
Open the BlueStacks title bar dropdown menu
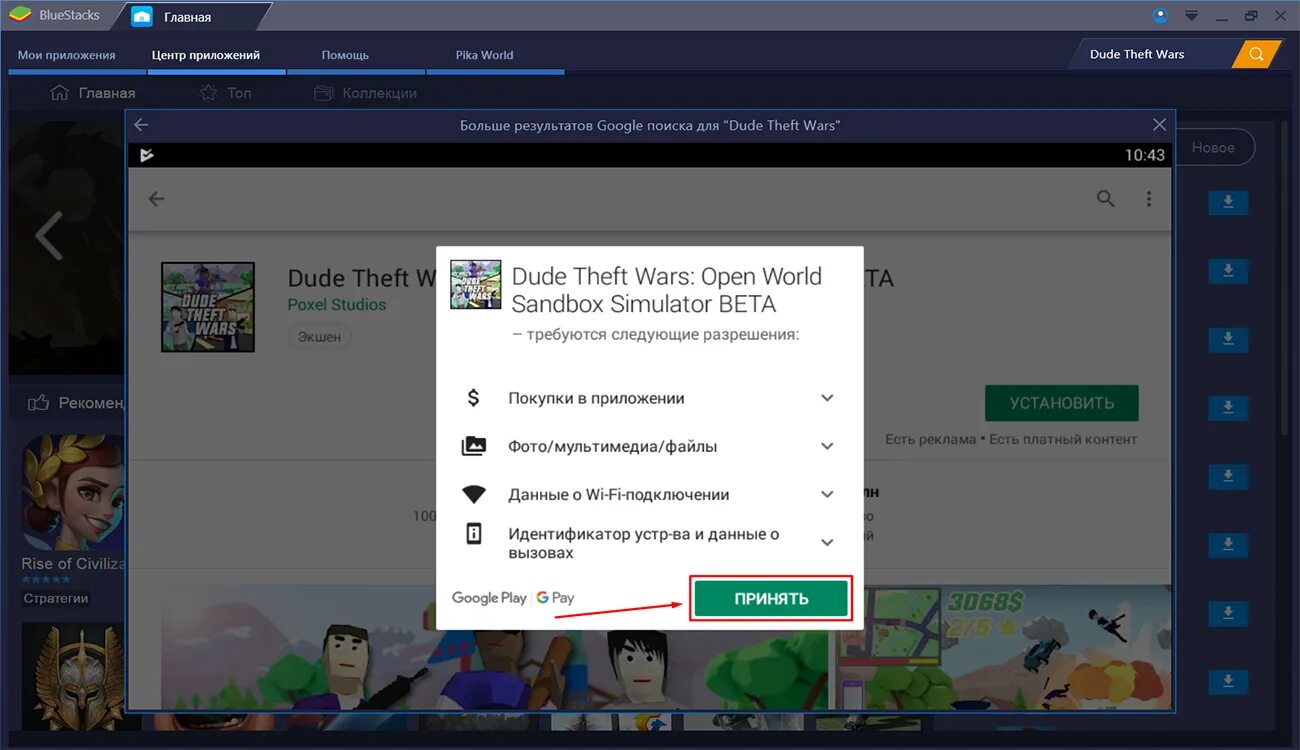(x=1191, y=16)
